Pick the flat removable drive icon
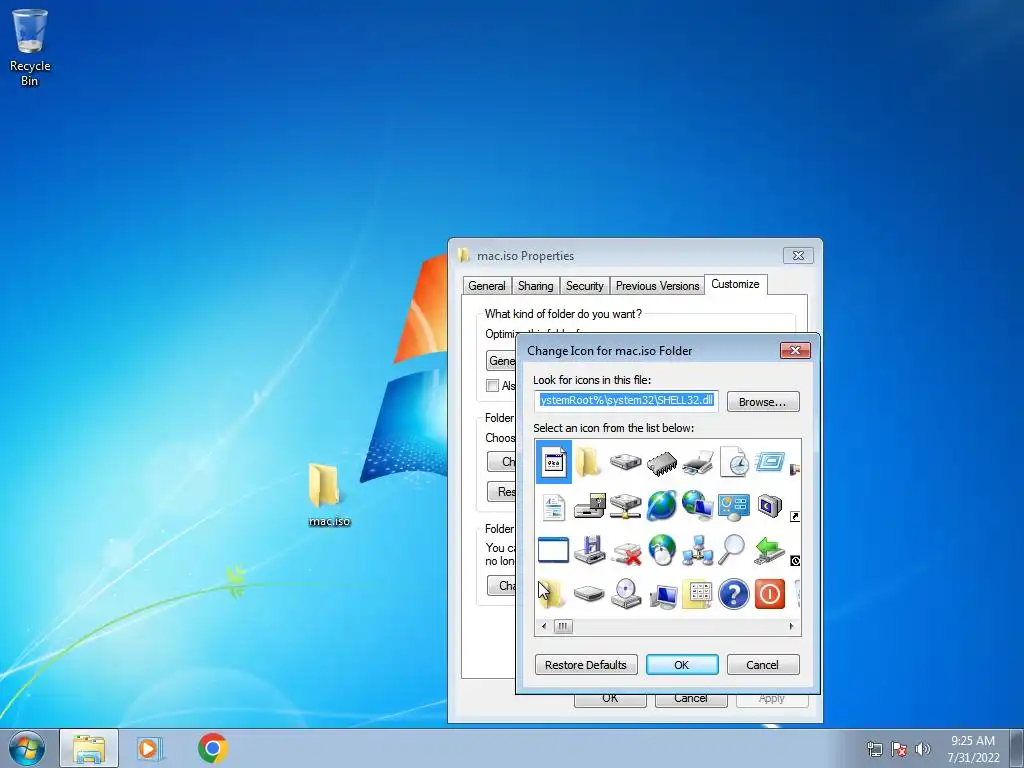This screenshot has width=1024, height=768. (x=589, y=594)
